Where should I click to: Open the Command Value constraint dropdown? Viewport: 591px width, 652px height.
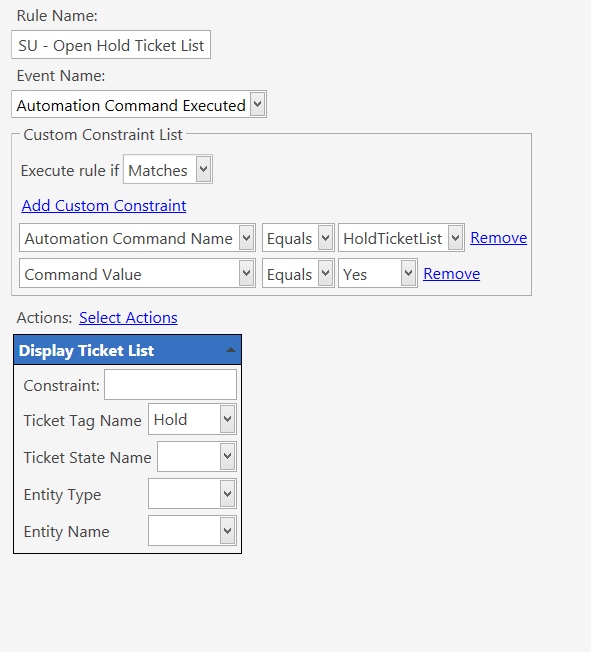(x=137, y=273)
